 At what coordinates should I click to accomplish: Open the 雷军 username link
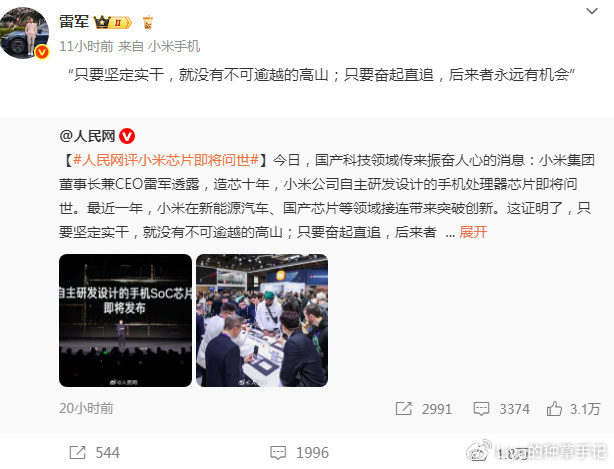[x=74, y=22]
